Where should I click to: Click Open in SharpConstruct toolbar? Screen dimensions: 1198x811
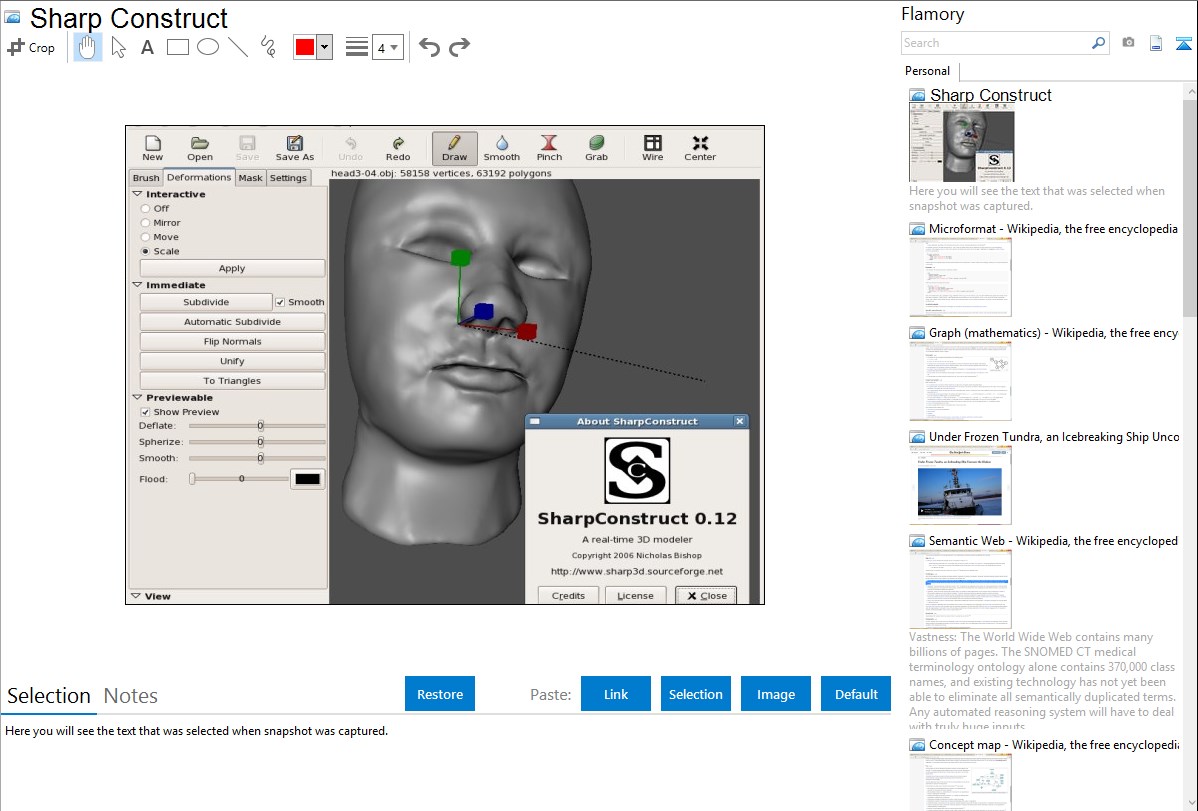(x=200, y=148)
